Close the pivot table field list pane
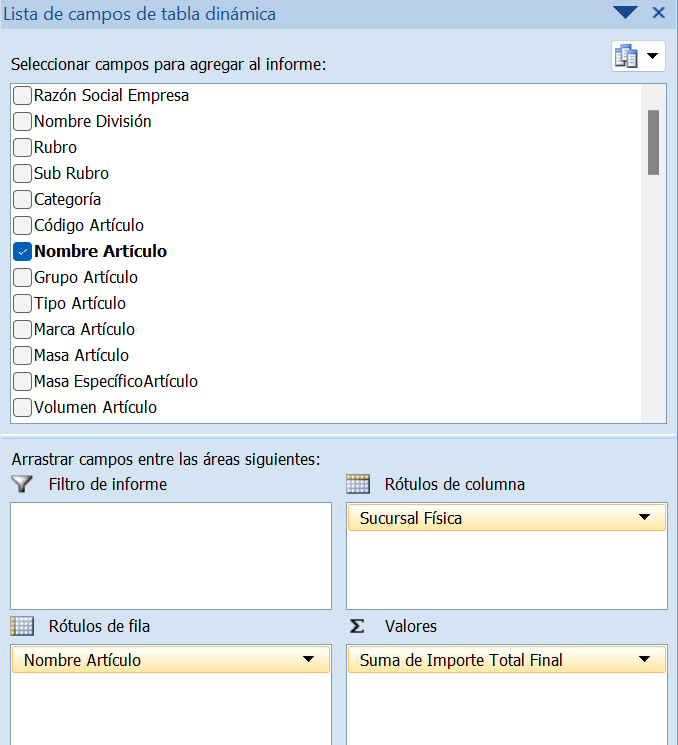Viewport: 678px width, 745px height. 658,13
